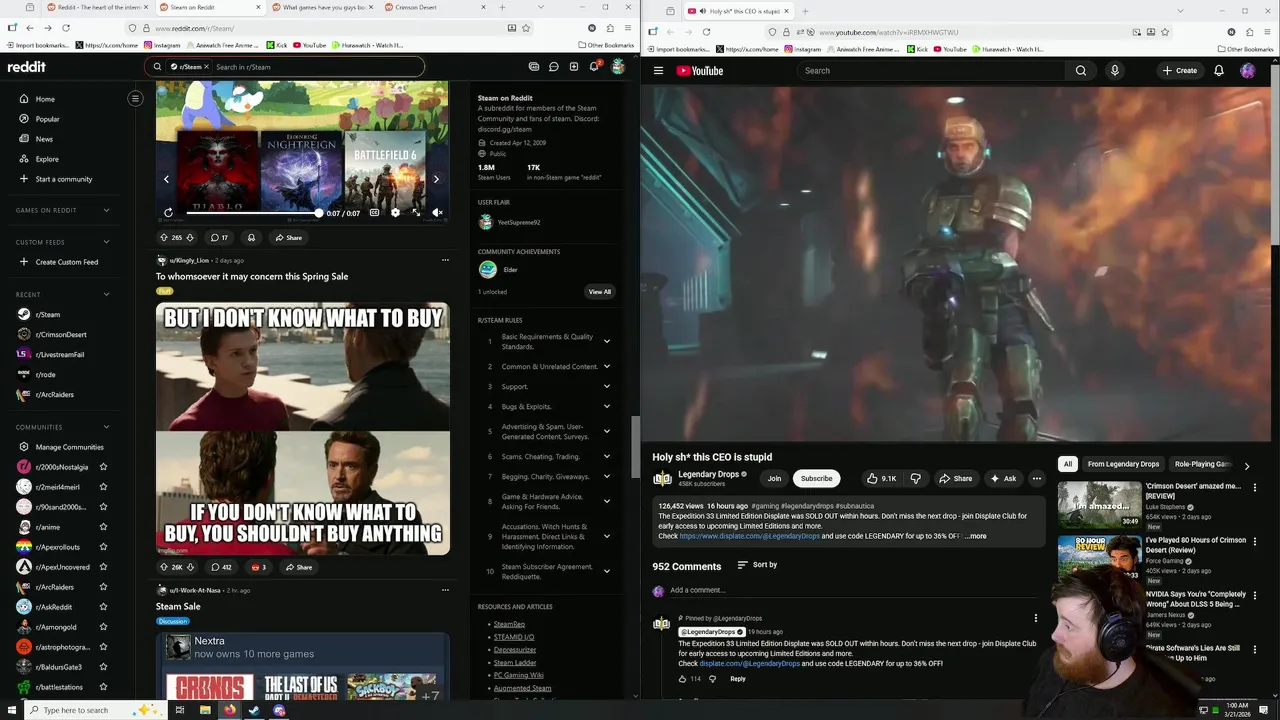Downvote the post with 265 votes
The width and height of the screenshot is (1280, 720).
click(x=190, y=238)
